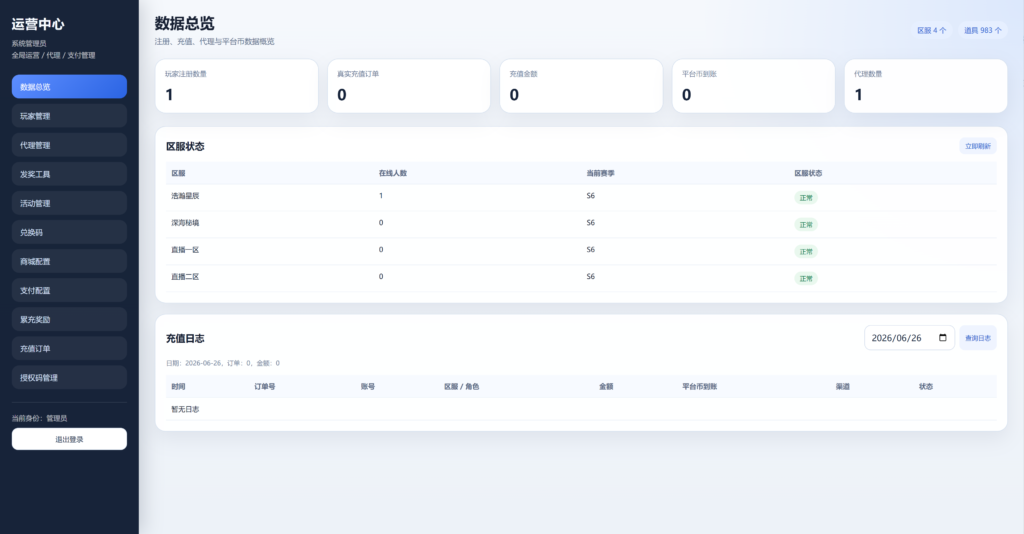Open 玩家管理 in the sidebar
The image size is (1024, 534).
click(69, 116)
